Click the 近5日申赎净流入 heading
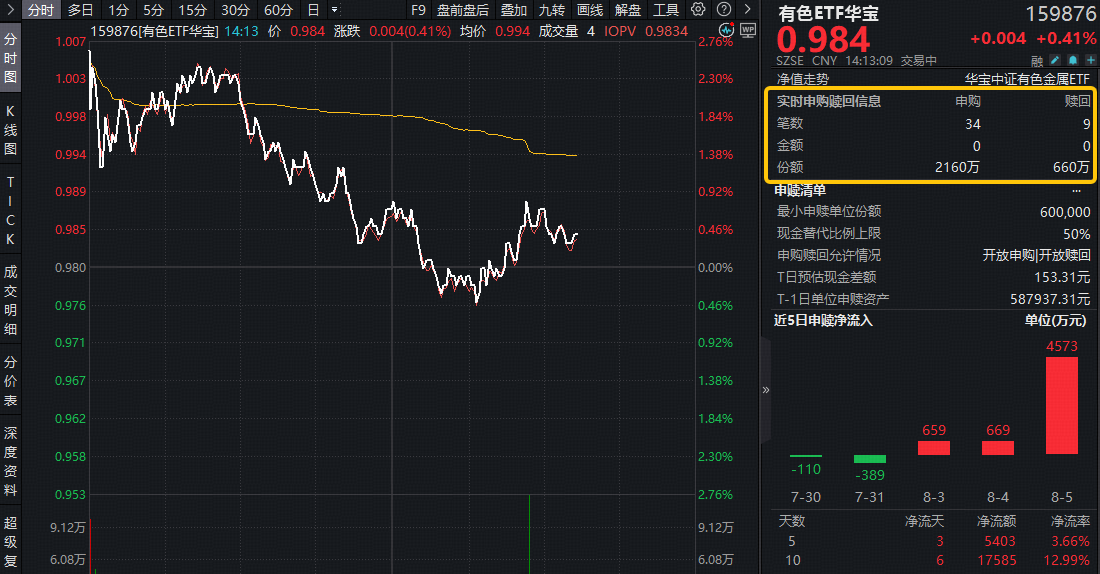 [823, 321]
